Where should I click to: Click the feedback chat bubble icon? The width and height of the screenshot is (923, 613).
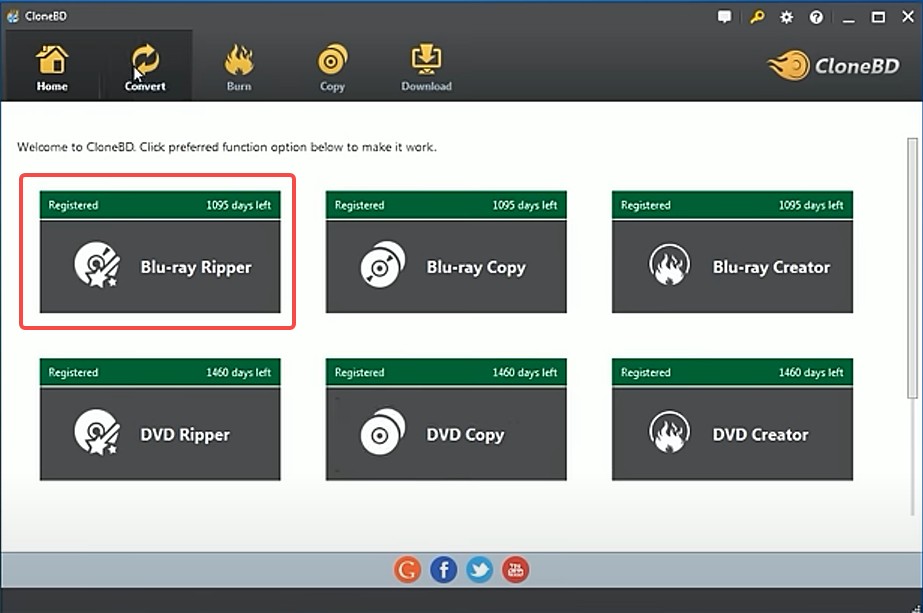725,16
